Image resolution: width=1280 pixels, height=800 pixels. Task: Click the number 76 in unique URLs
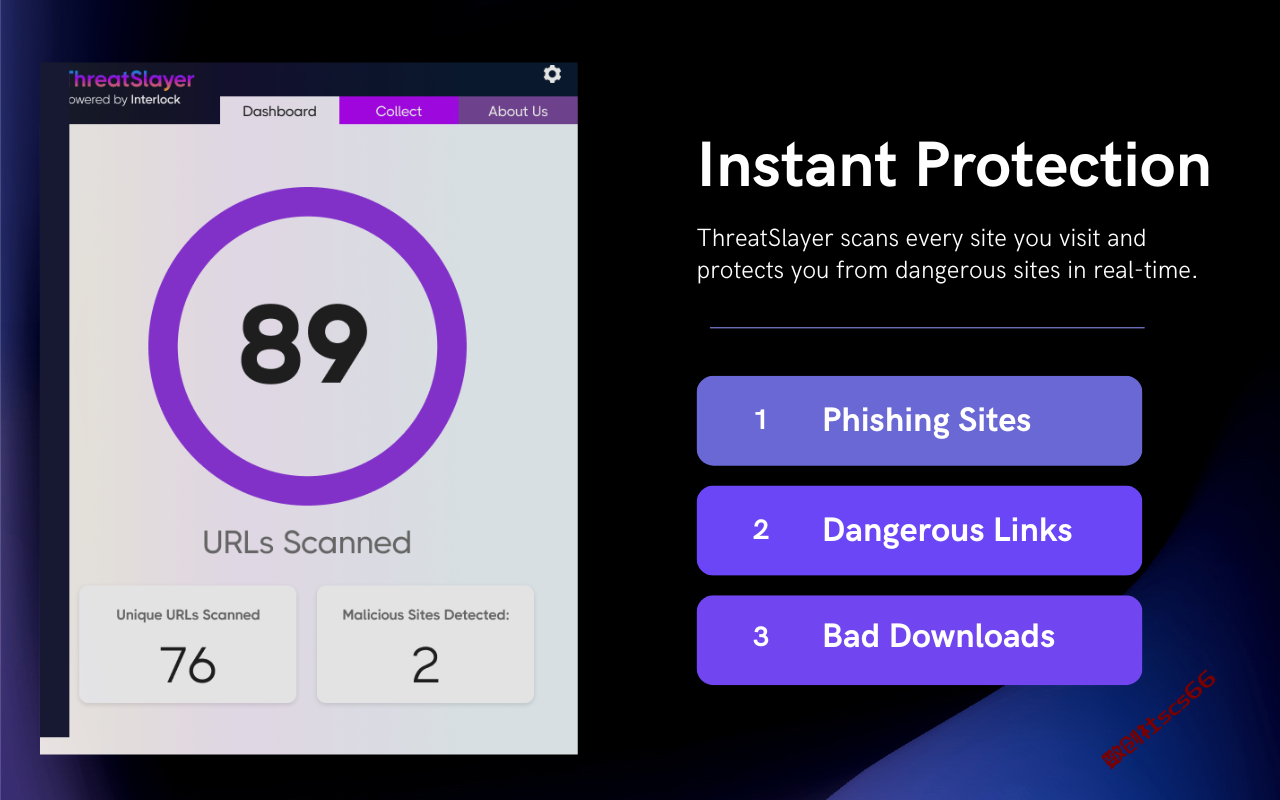tap(188, 665)
